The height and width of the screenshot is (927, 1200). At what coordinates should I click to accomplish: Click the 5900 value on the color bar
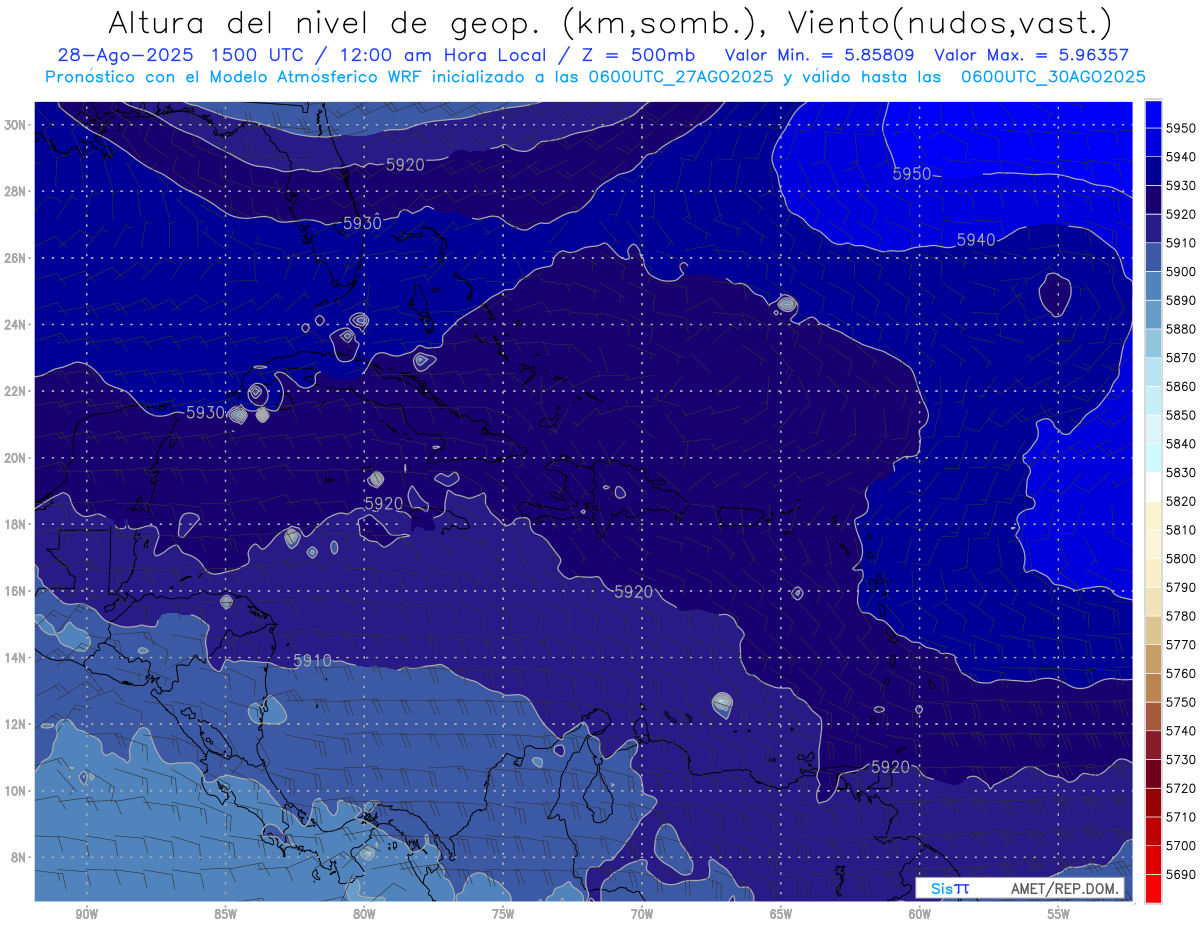[x=1181, y=271]
